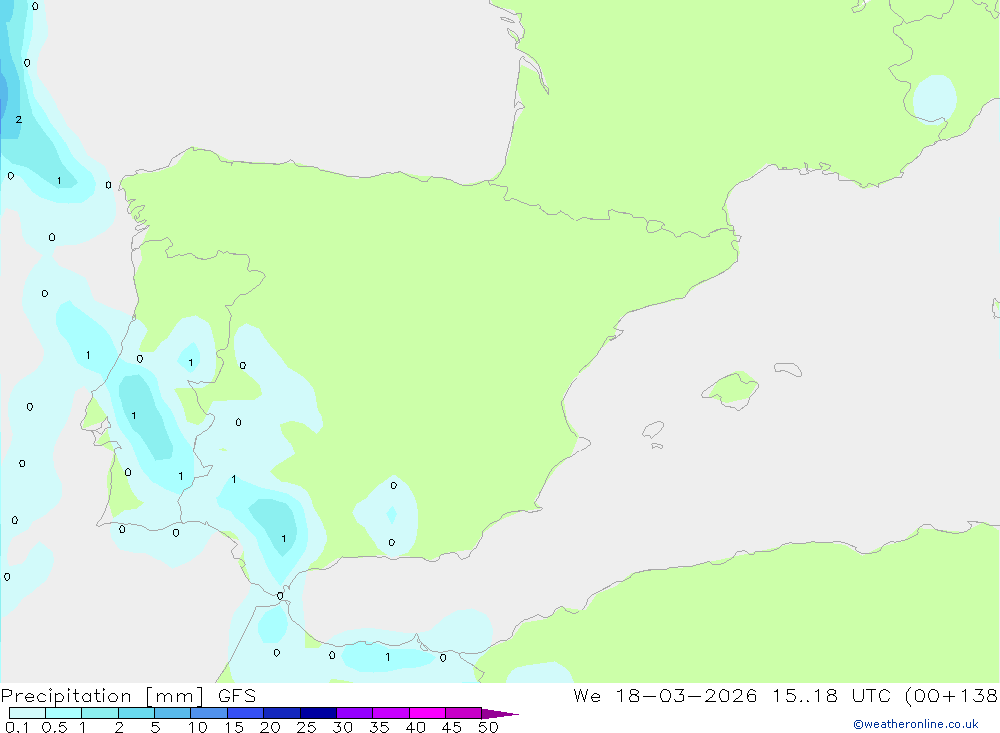
Task: Select the 2–5 mm legend swatch
Action: pyautogui.click(x=136, y=713)
